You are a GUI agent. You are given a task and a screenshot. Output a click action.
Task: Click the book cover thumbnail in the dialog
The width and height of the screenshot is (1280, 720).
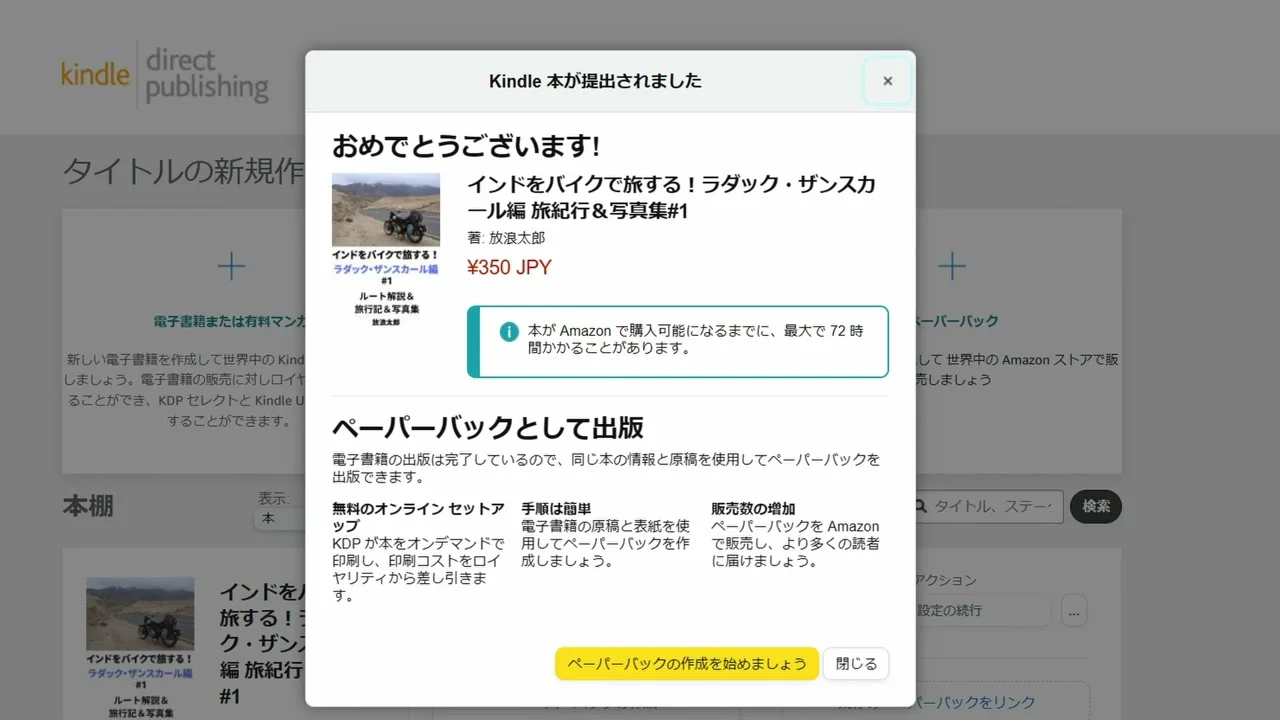click(386, 252)
